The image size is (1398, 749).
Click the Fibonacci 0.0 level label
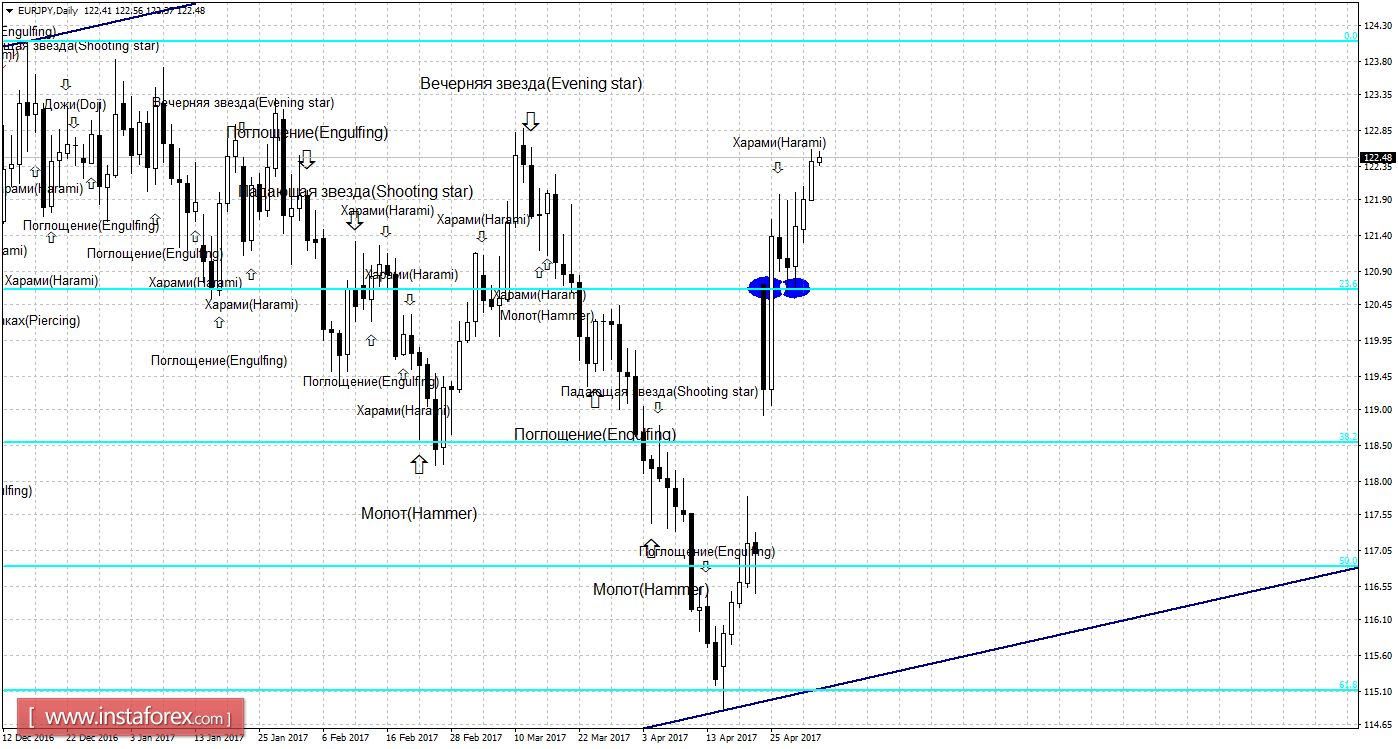point(1350,36)
